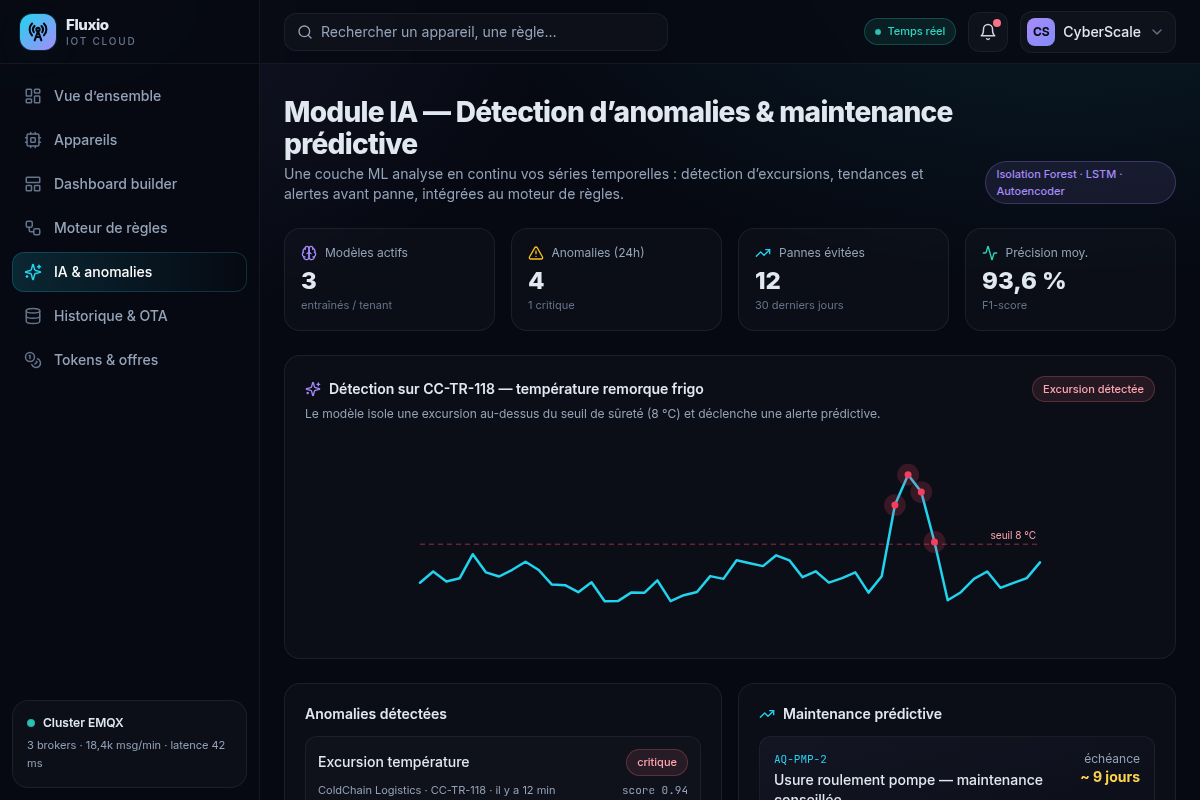Click the Isolation Forest · LSTM · Autoencoder chip

click(1080, 183)
